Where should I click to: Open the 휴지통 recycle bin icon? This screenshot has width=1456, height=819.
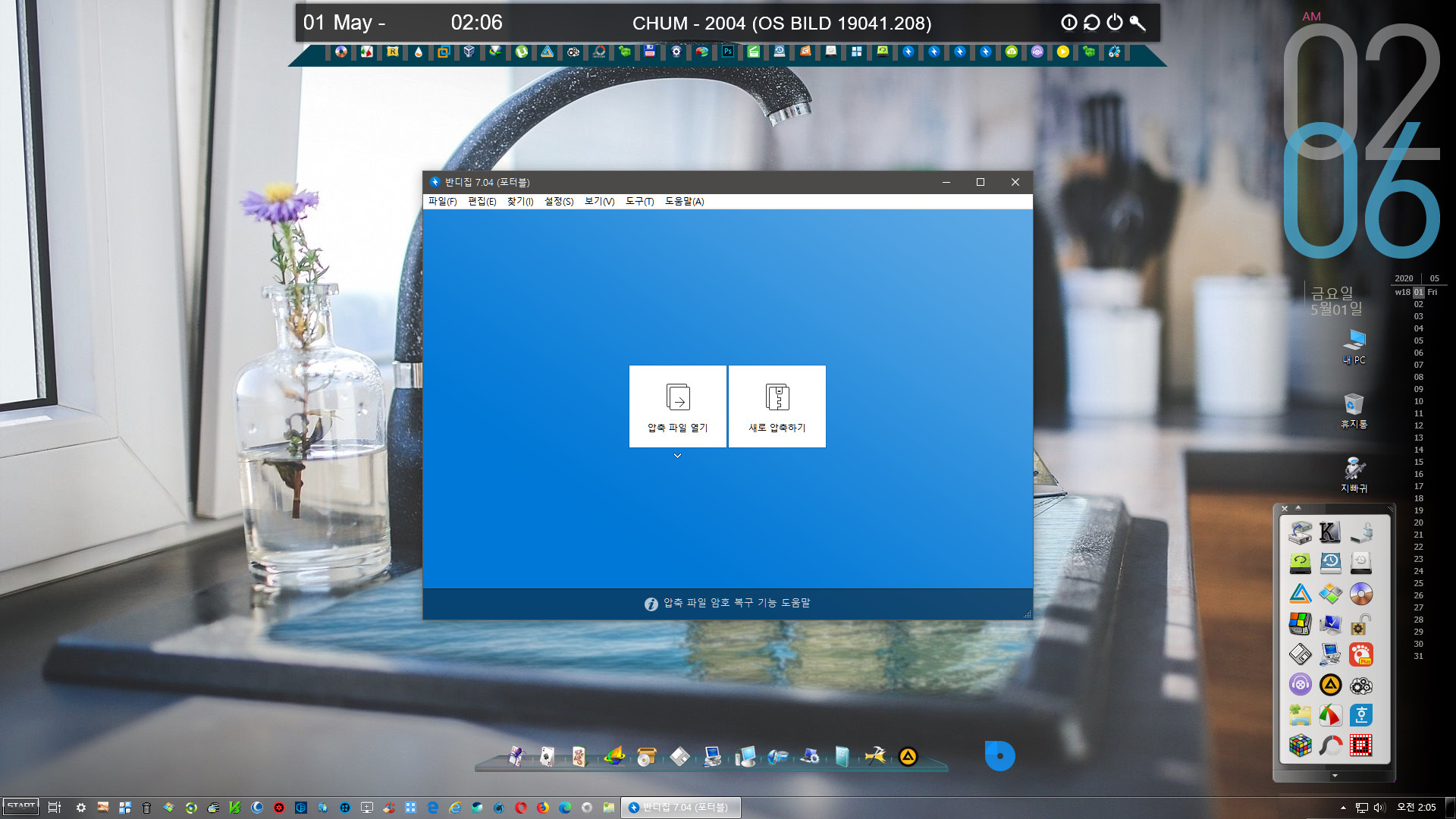click(x=1354, y=410)
